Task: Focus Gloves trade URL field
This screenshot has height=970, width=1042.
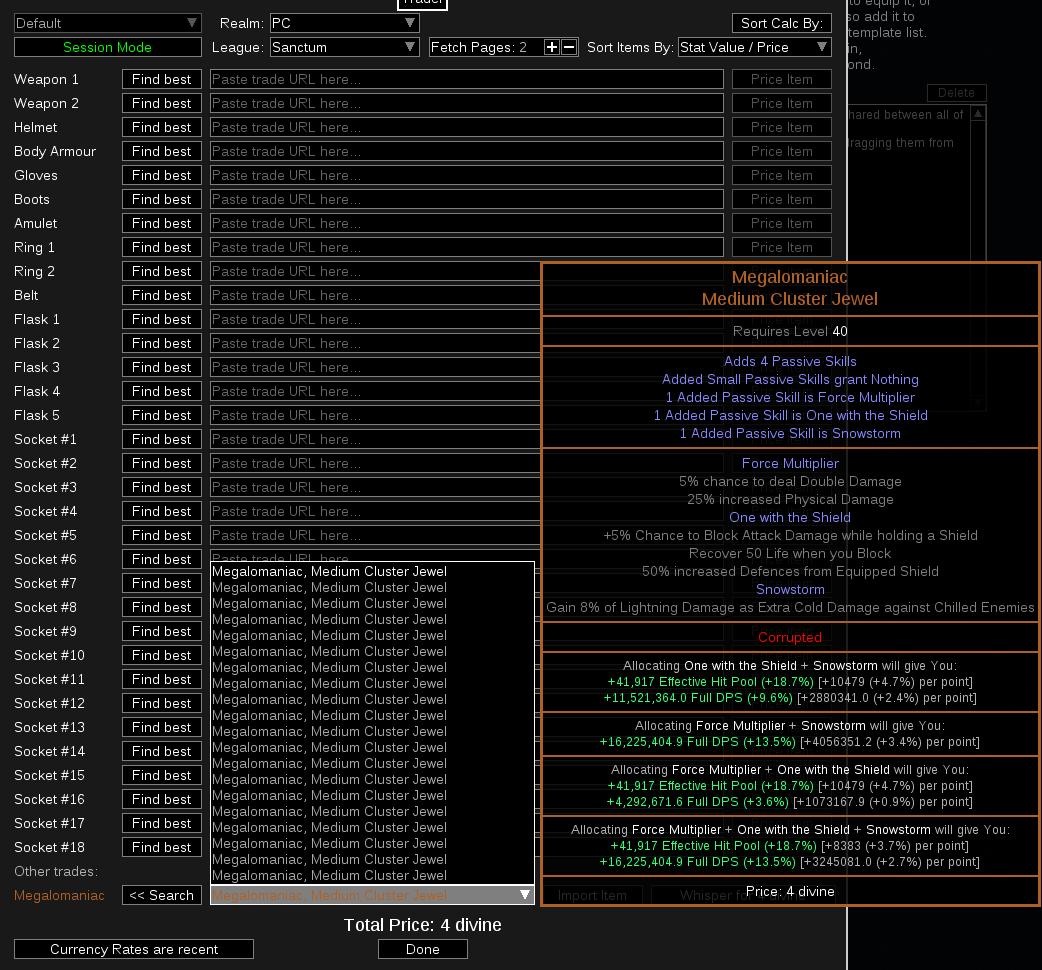Action: pyautogui.click(x=467, y=175)
